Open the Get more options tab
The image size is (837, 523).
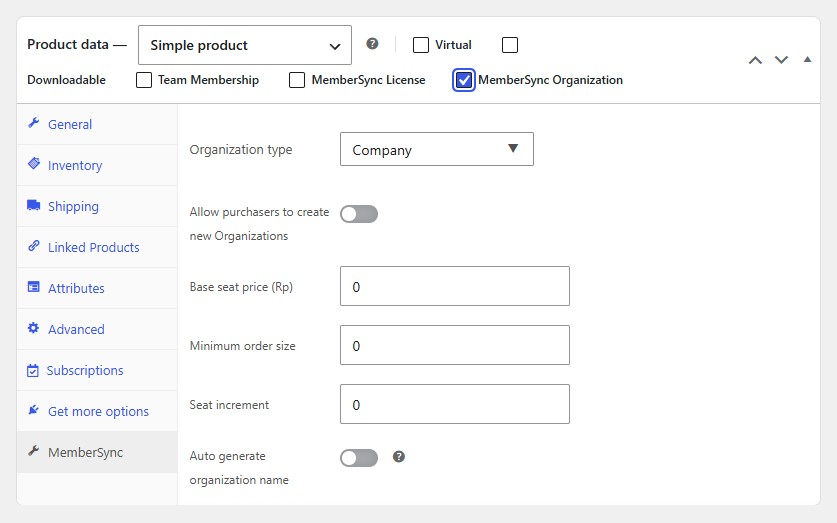coord(97,411)
